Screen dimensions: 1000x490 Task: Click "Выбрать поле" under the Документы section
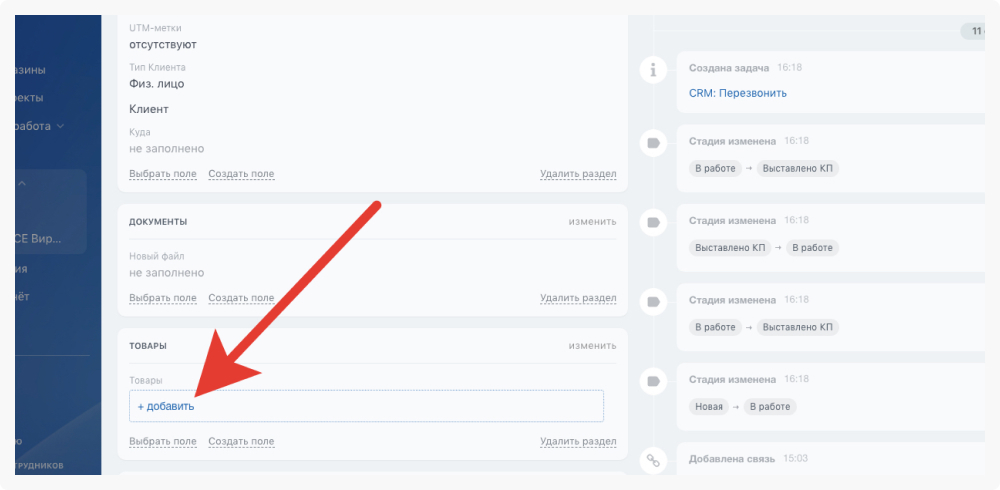pos(163,298)
